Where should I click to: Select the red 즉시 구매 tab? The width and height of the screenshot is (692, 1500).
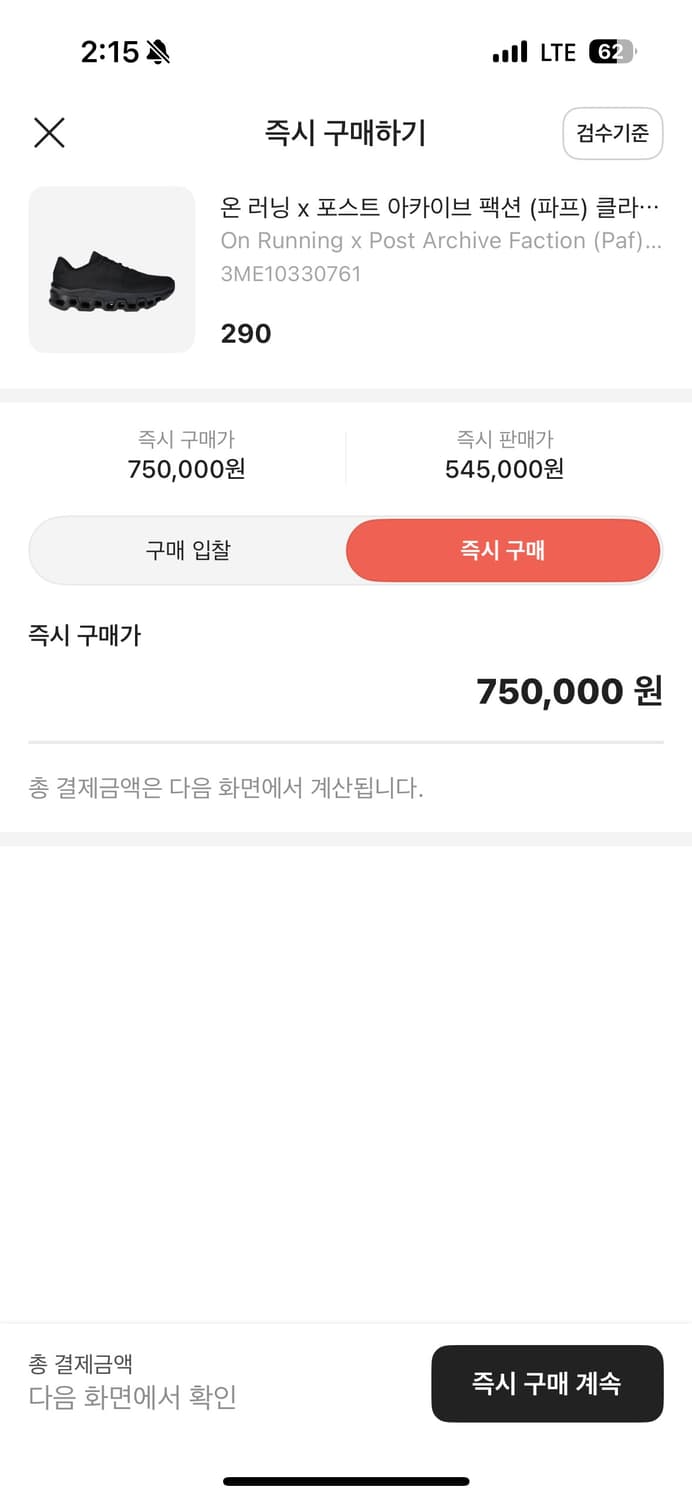tap(503, 550)
